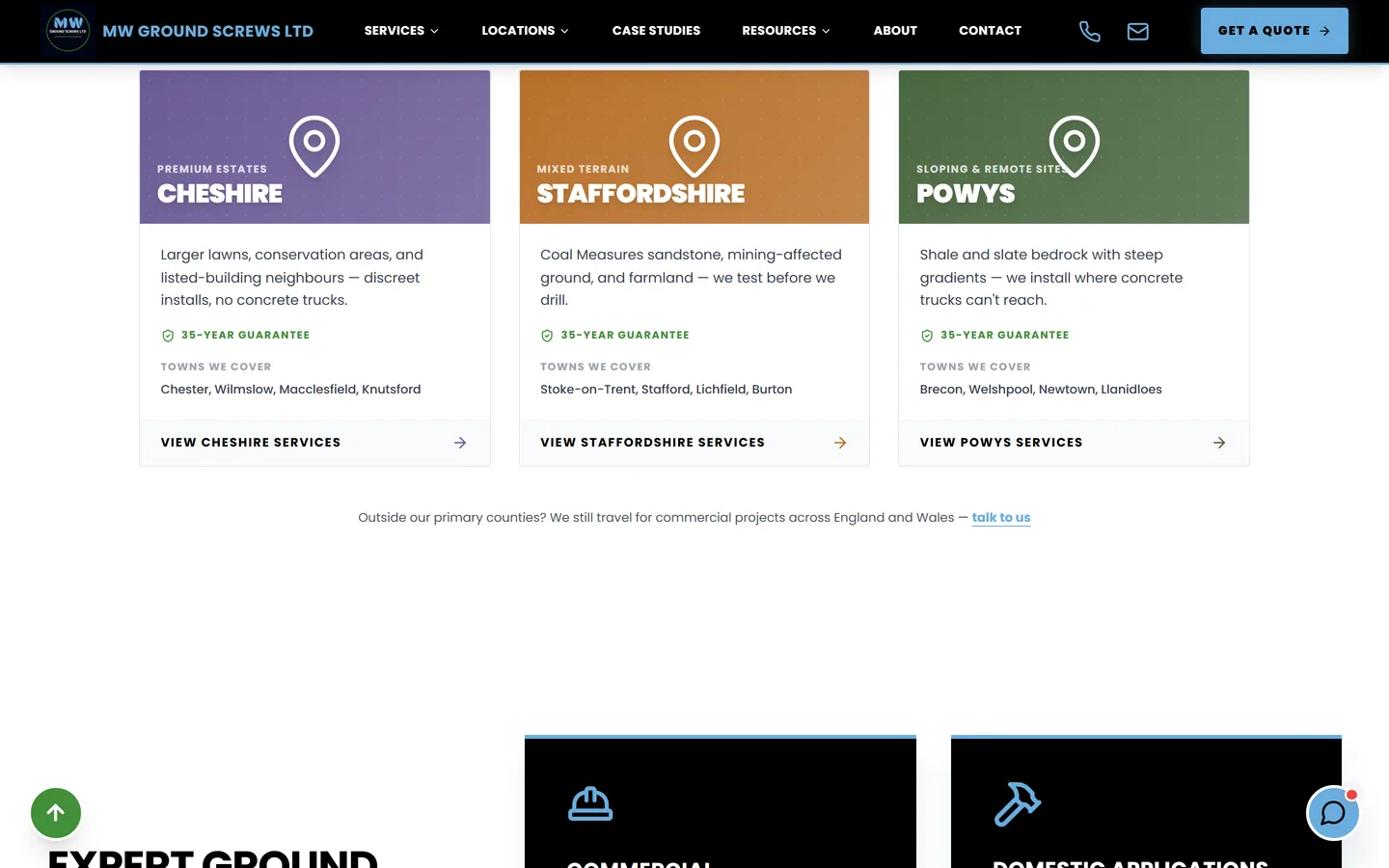Screen dimensions: 1389x868
Task: Click the shield icon on Staffordshire card
Action: coord(547,336)
